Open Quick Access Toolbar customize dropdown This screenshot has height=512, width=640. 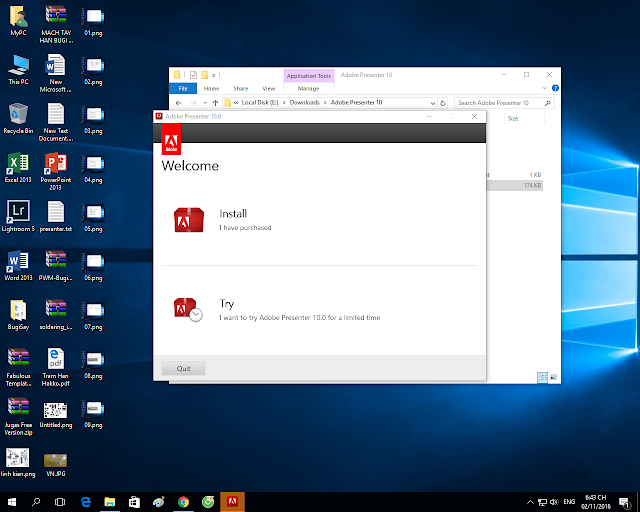pyautogui.click(x=213, y=75)
